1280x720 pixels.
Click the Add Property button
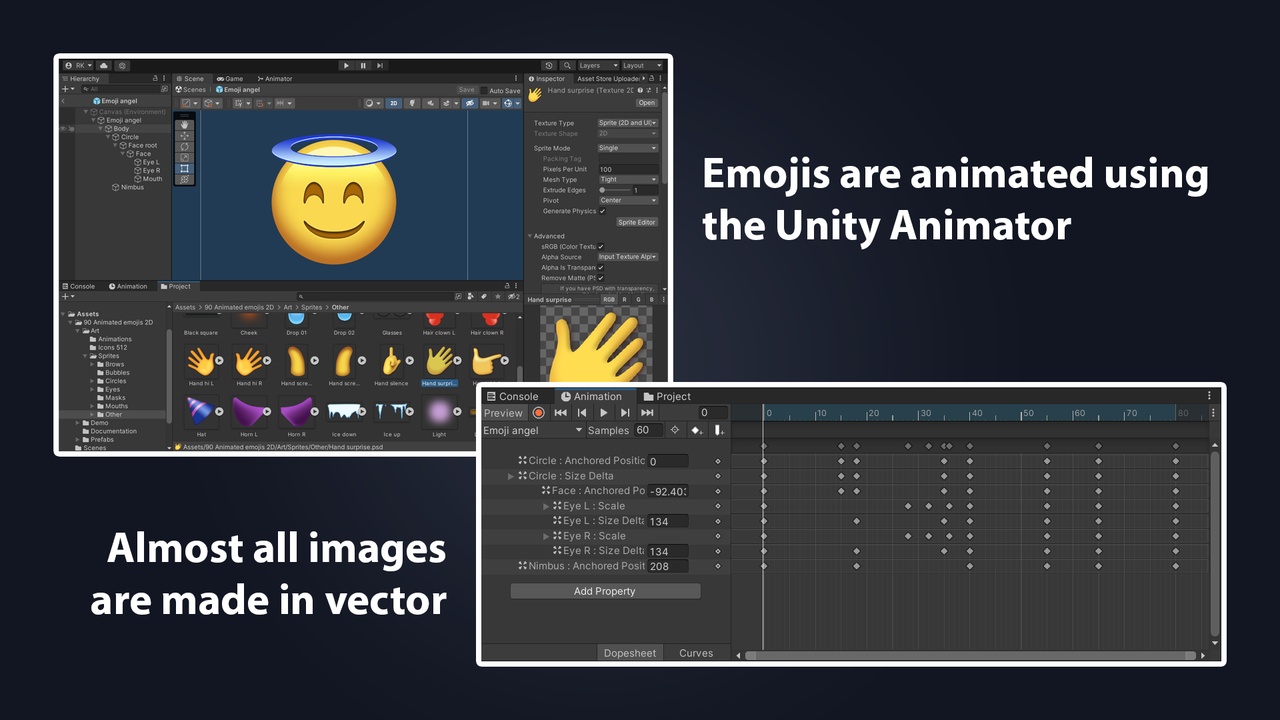[605, 591]
